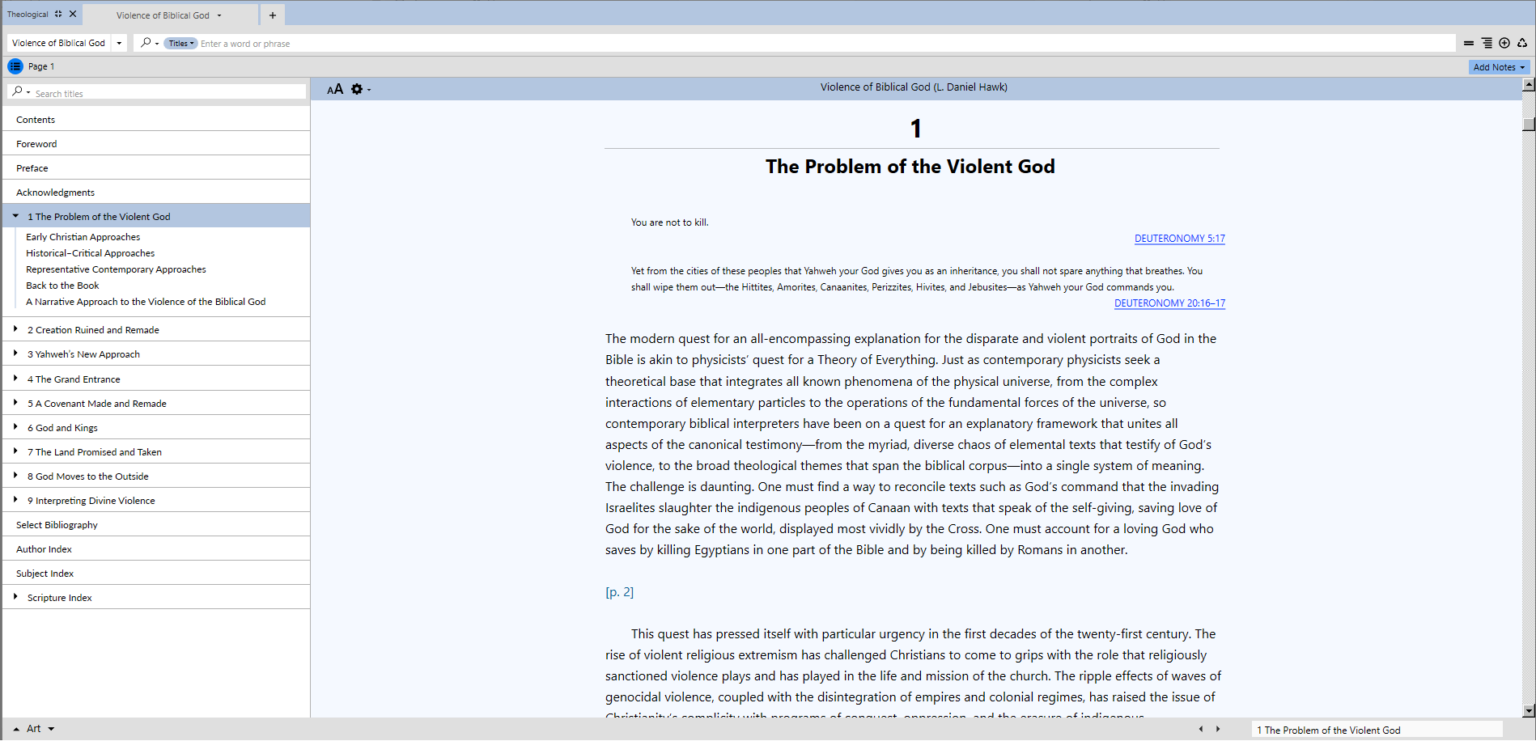The width and height of the screenshot is (1536, 741).
Task: Click the magnifying glass in Search titles box
Action: pyautogui.click(x=17, y=91)
